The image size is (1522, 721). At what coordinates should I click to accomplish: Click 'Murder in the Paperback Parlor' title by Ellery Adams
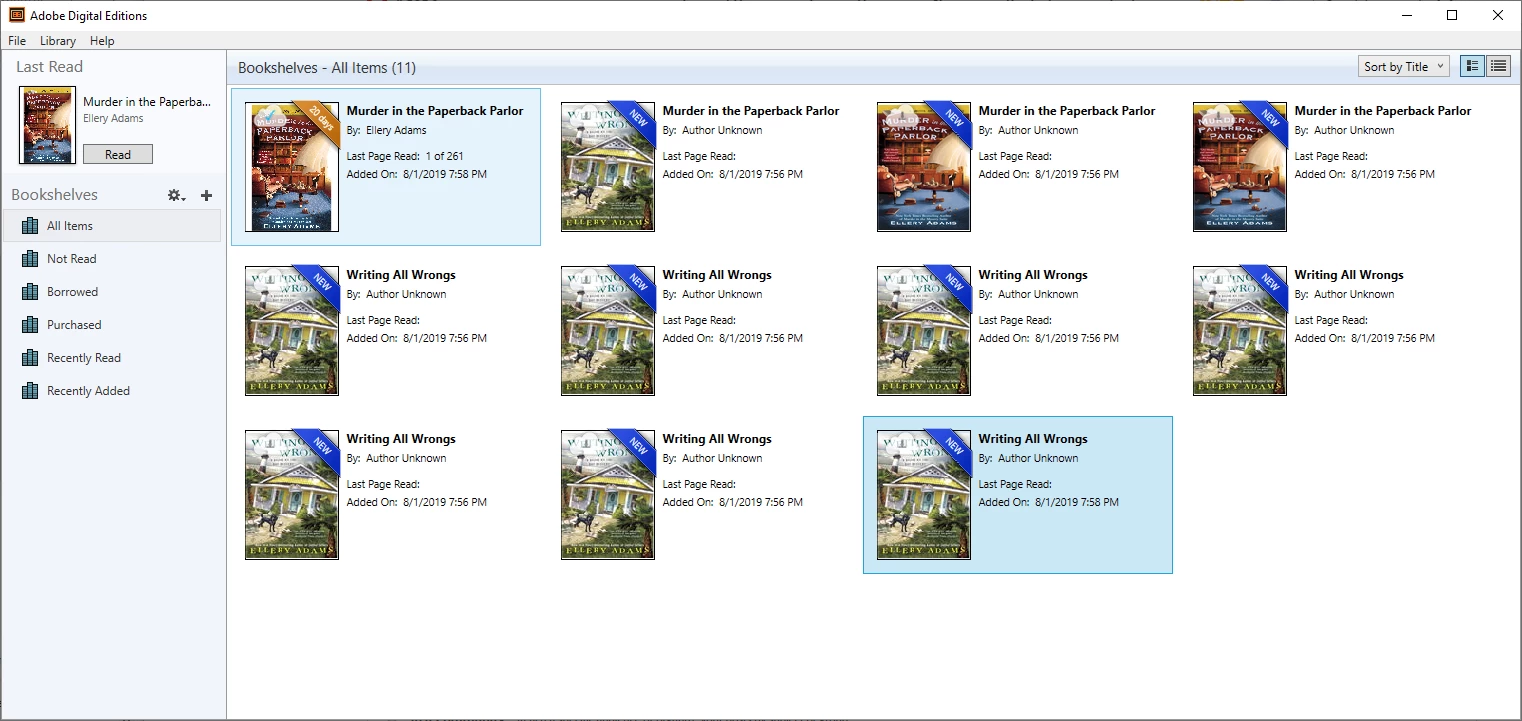(x=435, y=111)
